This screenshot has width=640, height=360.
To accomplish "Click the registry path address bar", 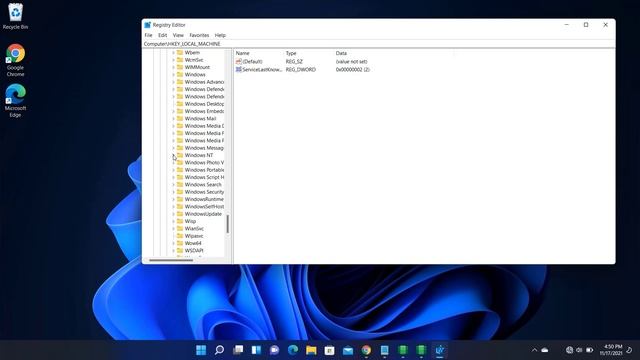I will pyautogui.click(x=378, y=44).
